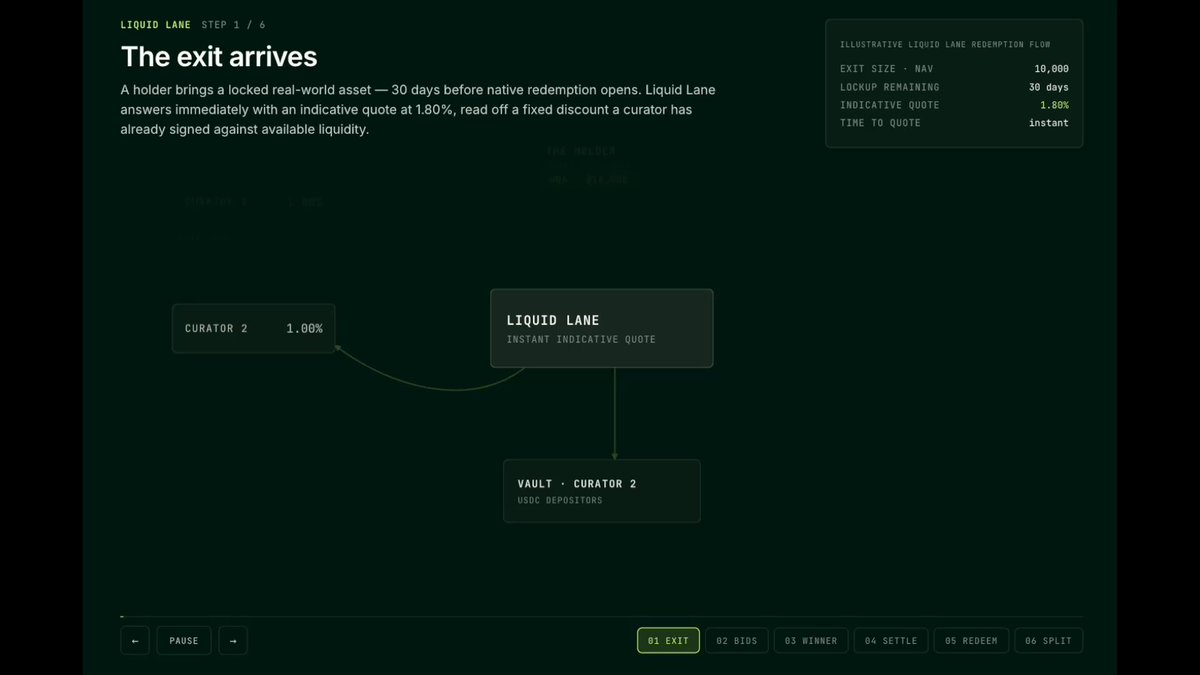Click the heading "The exit arrives"

(219, 56)
